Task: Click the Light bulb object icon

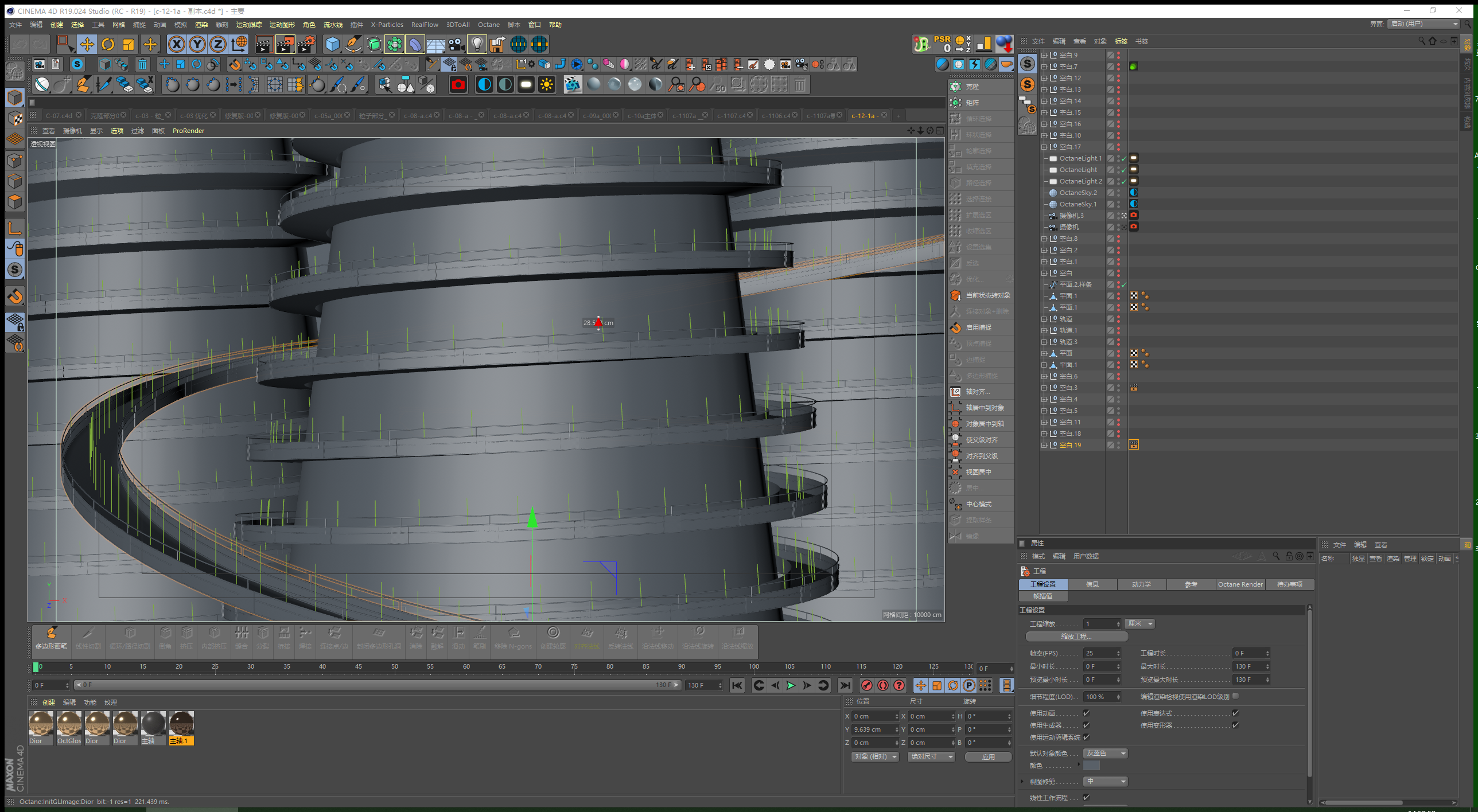Action: point(477,44)
